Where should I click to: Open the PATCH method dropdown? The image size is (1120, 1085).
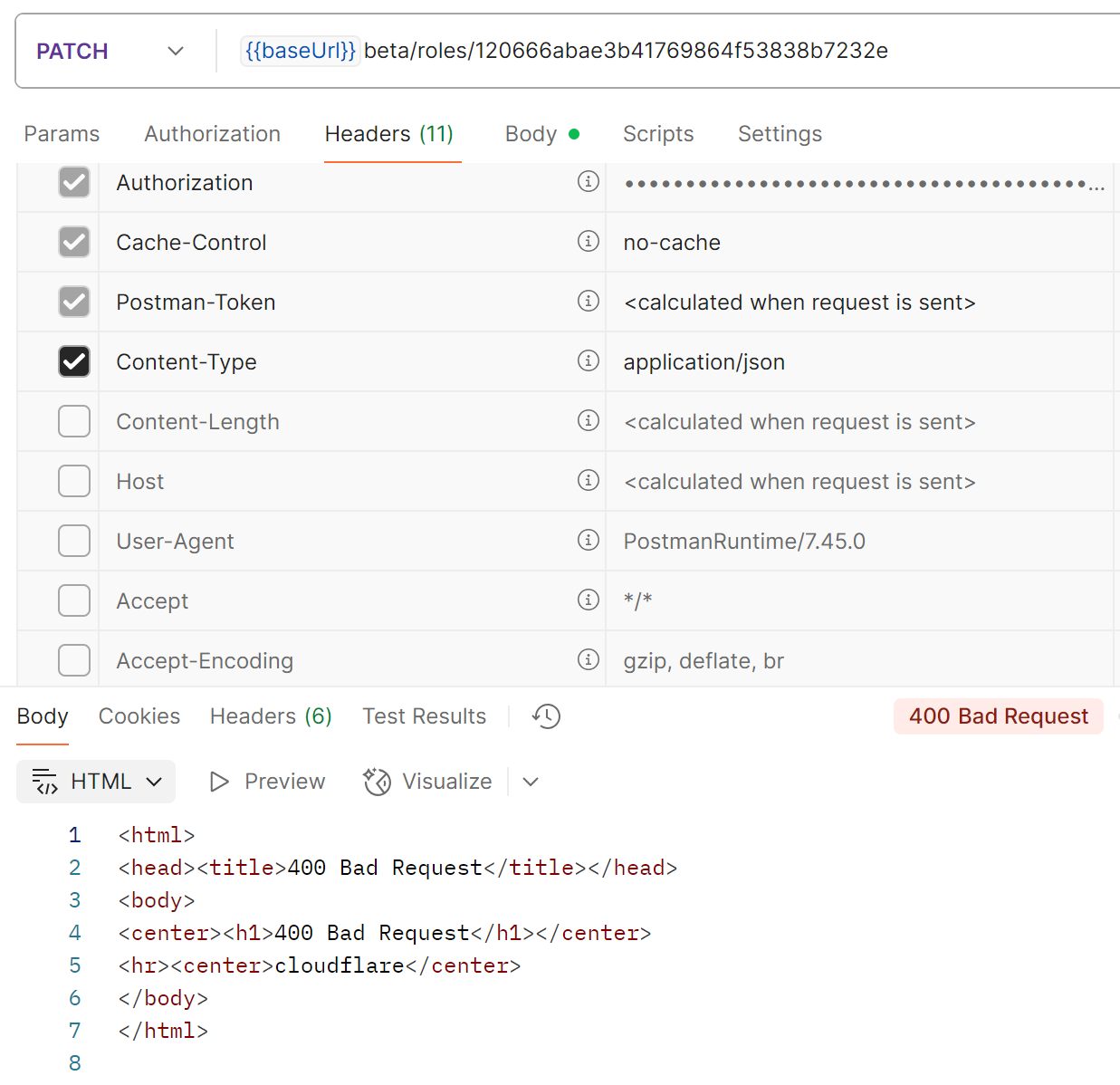109,52
